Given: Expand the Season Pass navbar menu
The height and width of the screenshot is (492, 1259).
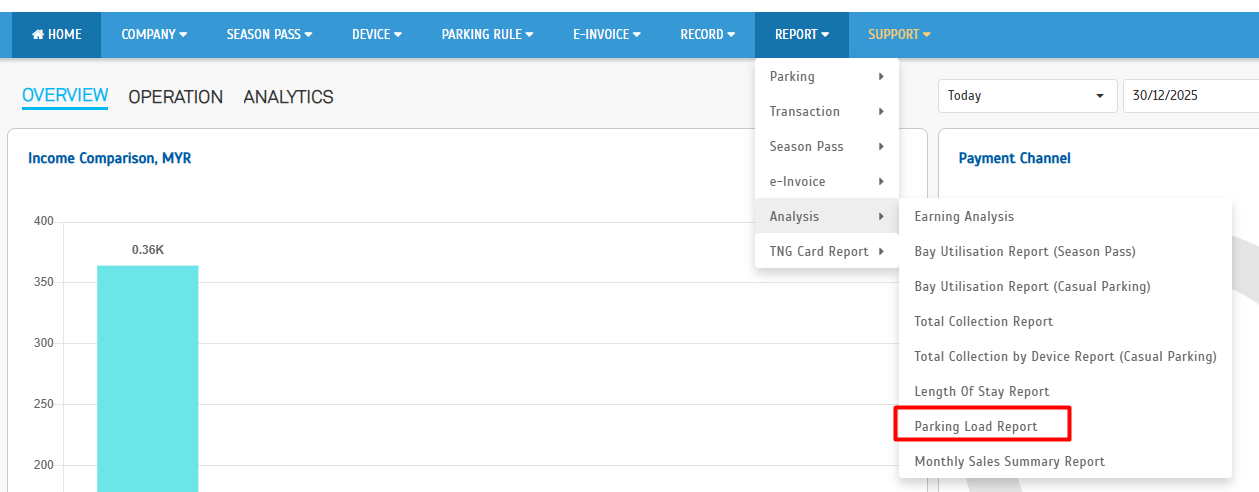Looking at the screenshot, I should 269,35.
